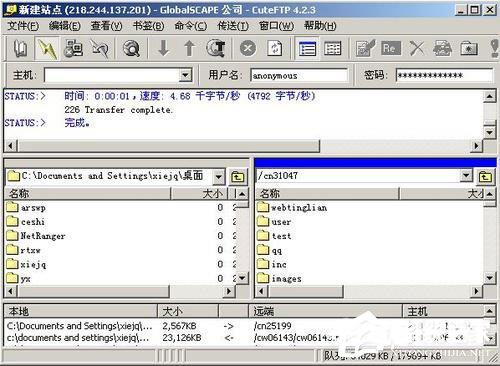Open the 编辑(E) menu
The width and height of the screenshot is (500, 366).
click(65, 26)
